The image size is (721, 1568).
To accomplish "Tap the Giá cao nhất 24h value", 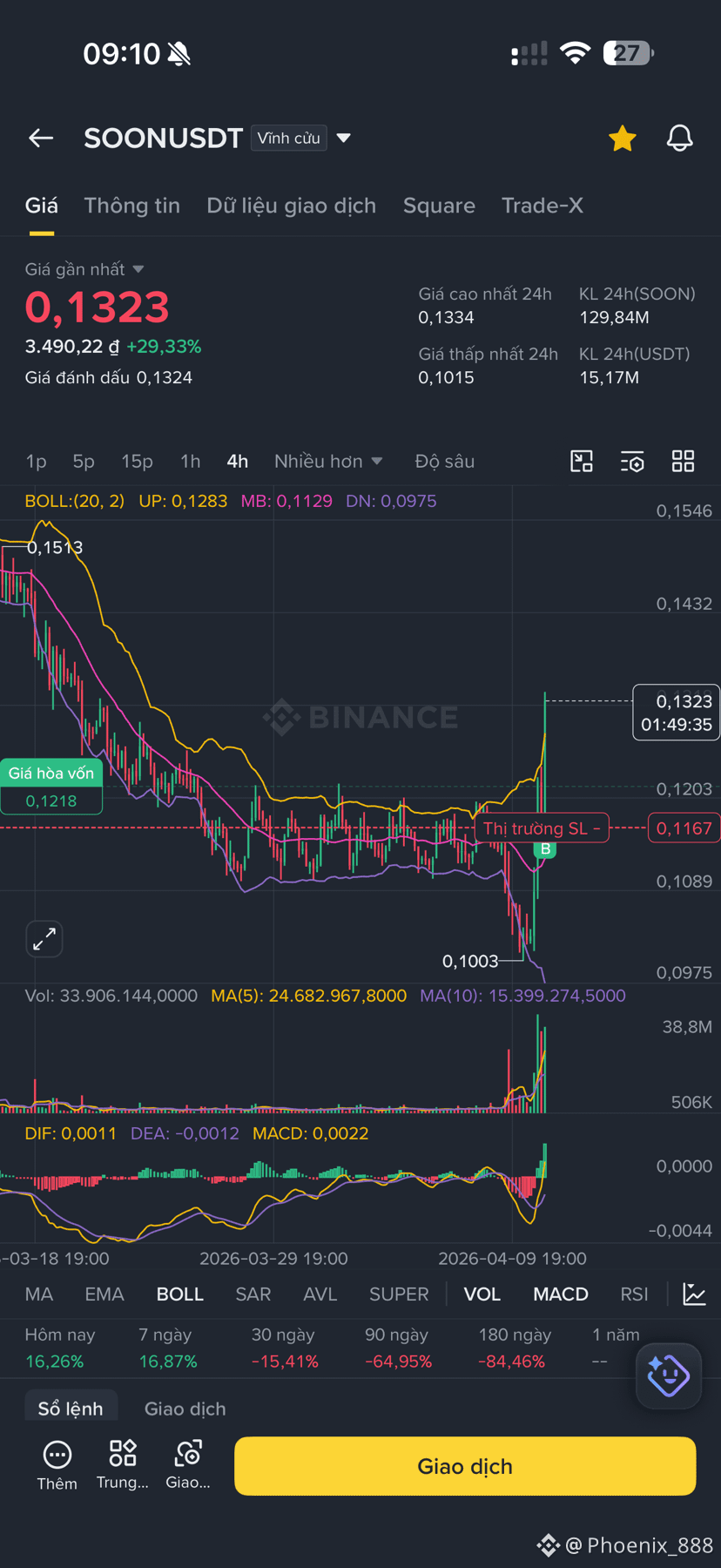I will (446, 318).
